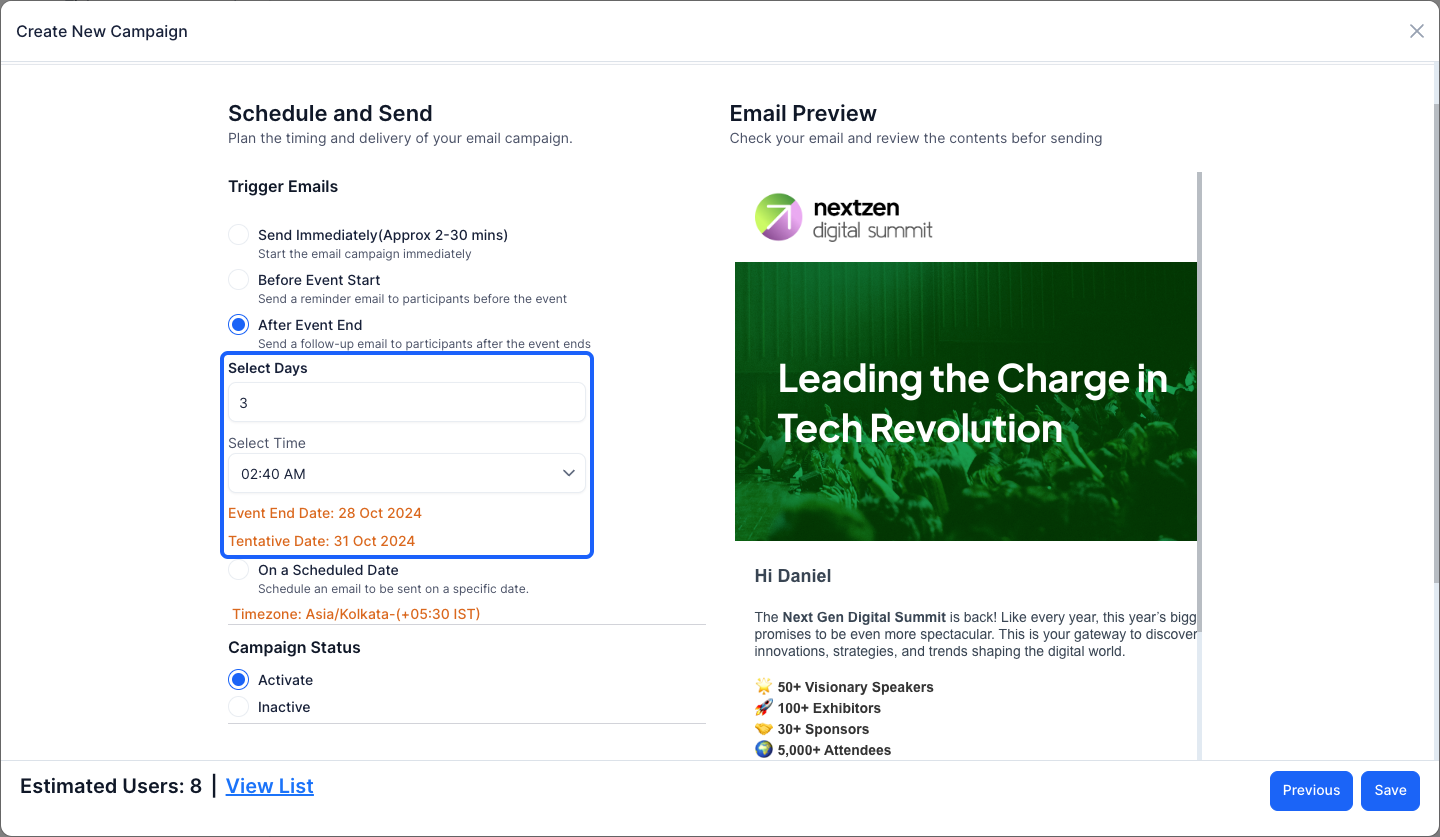1440x837 pixels.
Task: Click the handshake emoji beside Sponsors
Action: tap(764, 729)
